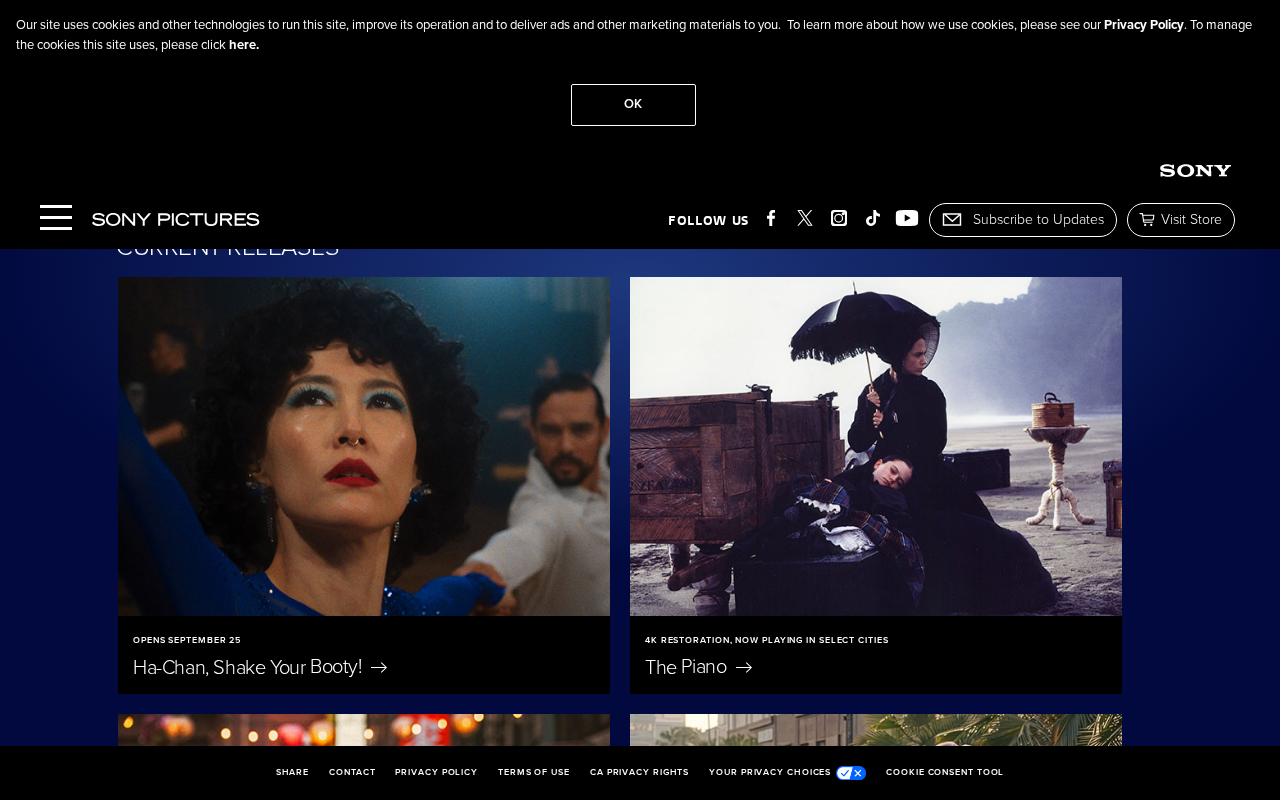Open Sony Pictures TikTok profile
The width and height of the screenshot is (1280, 800).
(873, 218)
